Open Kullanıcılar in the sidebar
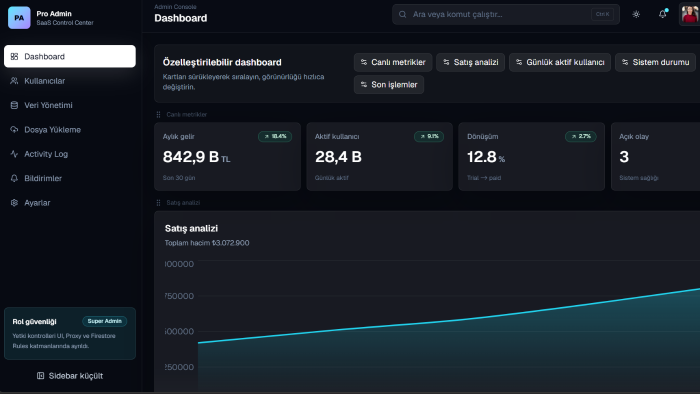Viewport: 700px width, 394px height. tap(70, 81)
